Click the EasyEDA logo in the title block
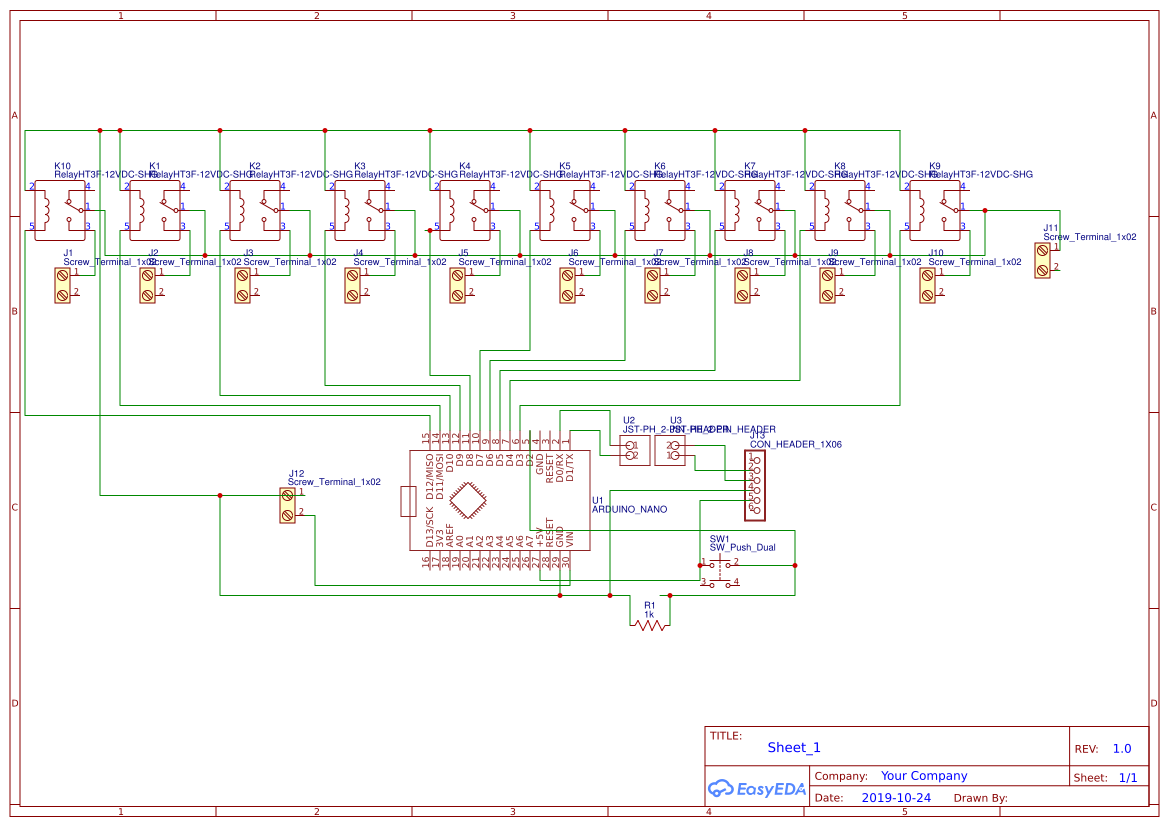The height and width of the screenshot is (827, 1169). click(x=755, y=789)
